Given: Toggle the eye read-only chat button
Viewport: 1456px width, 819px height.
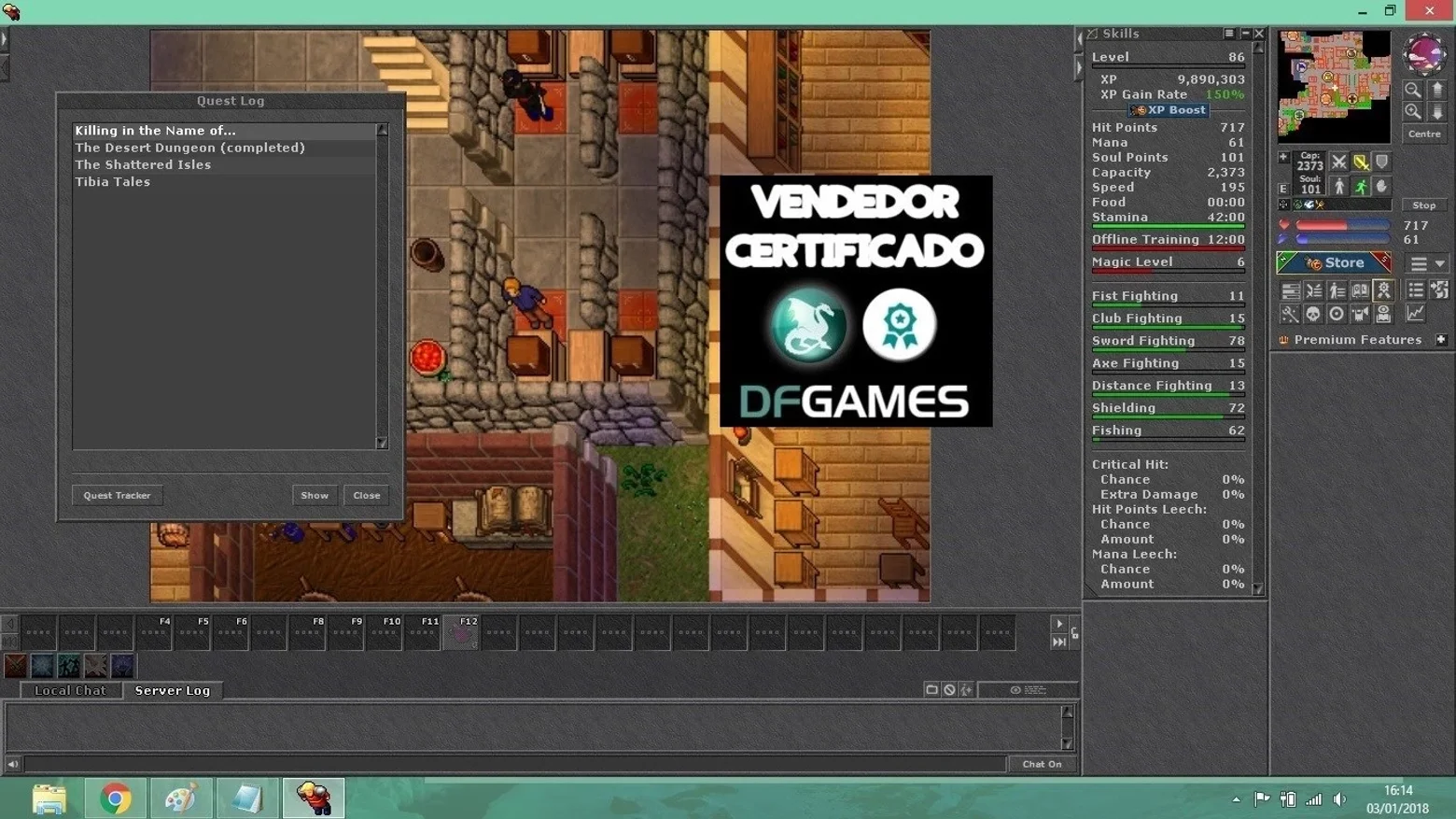Looking at the screenshot, I should 1028,690.
